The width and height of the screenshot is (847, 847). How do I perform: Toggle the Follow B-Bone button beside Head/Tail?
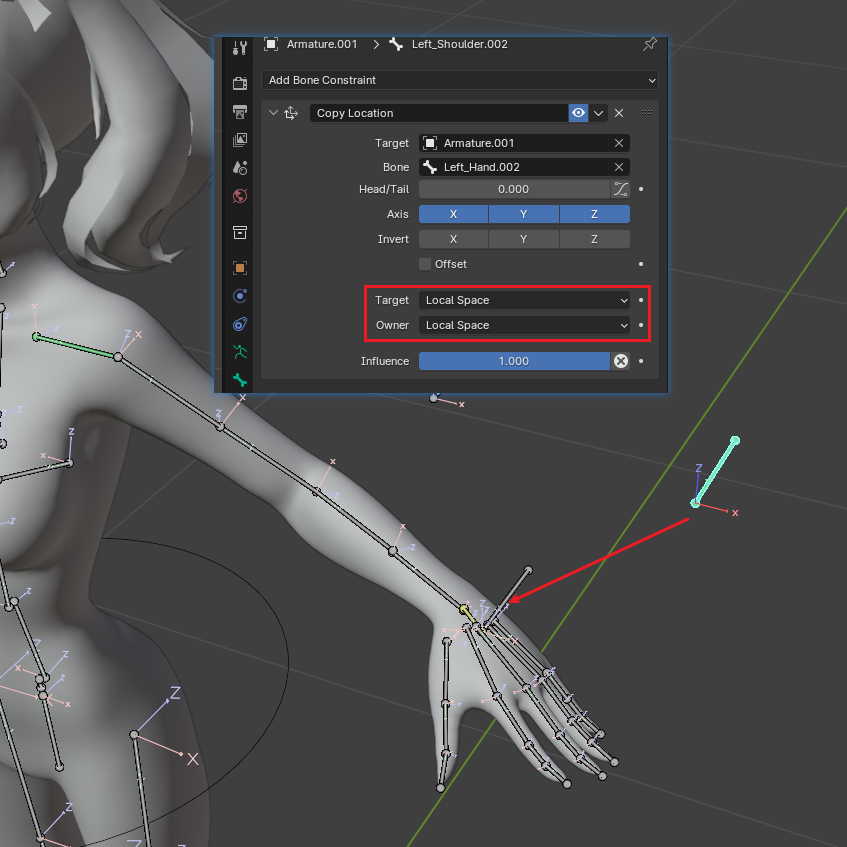coord(621,189)
